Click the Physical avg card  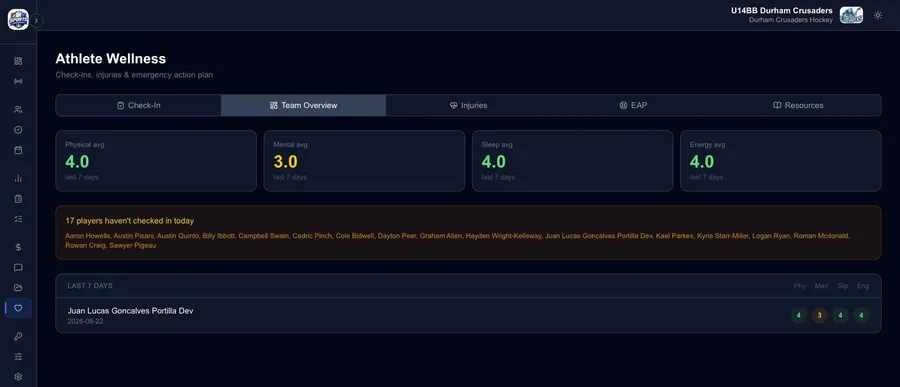[156, 161]
